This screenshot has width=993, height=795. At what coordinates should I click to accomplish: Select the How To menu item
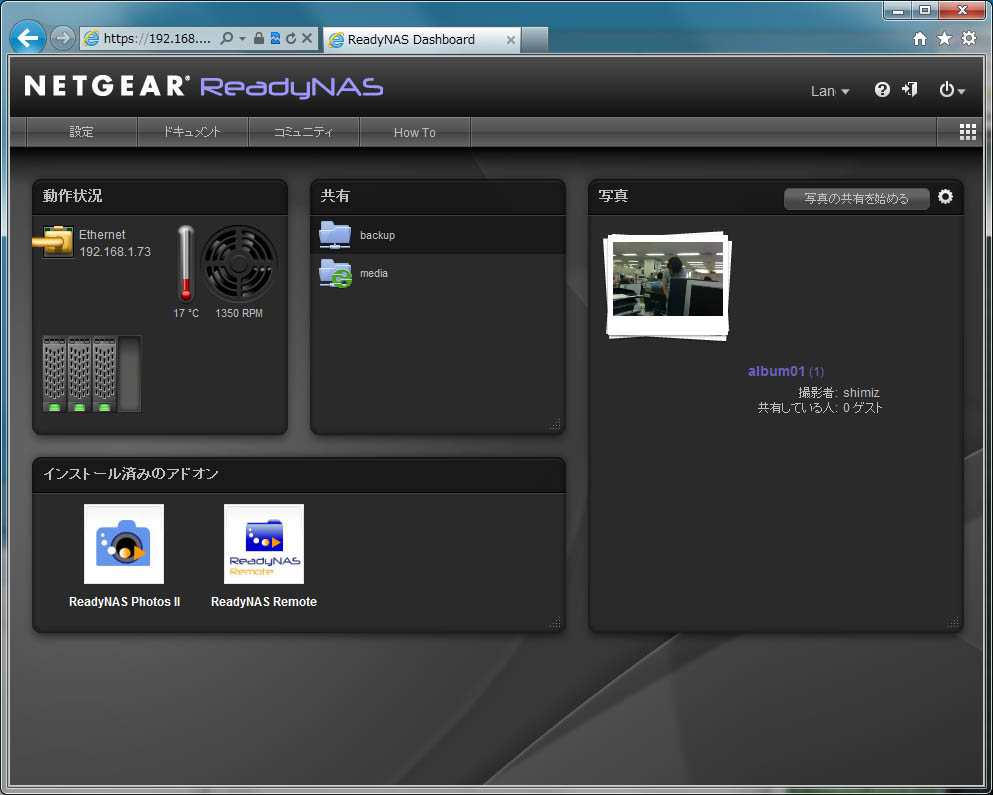[414, 132]
